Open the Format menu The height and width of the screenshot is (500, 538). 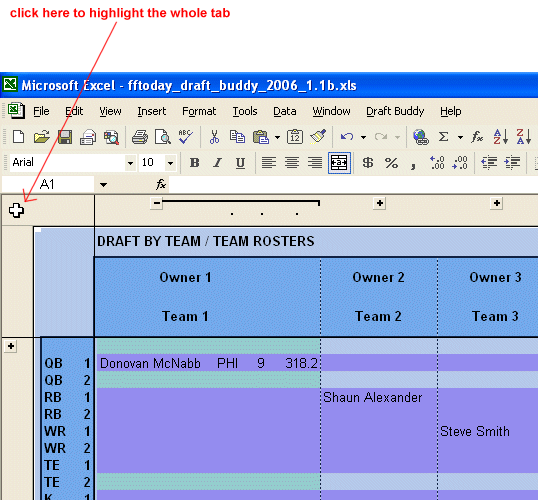click(x=199, y=111)
